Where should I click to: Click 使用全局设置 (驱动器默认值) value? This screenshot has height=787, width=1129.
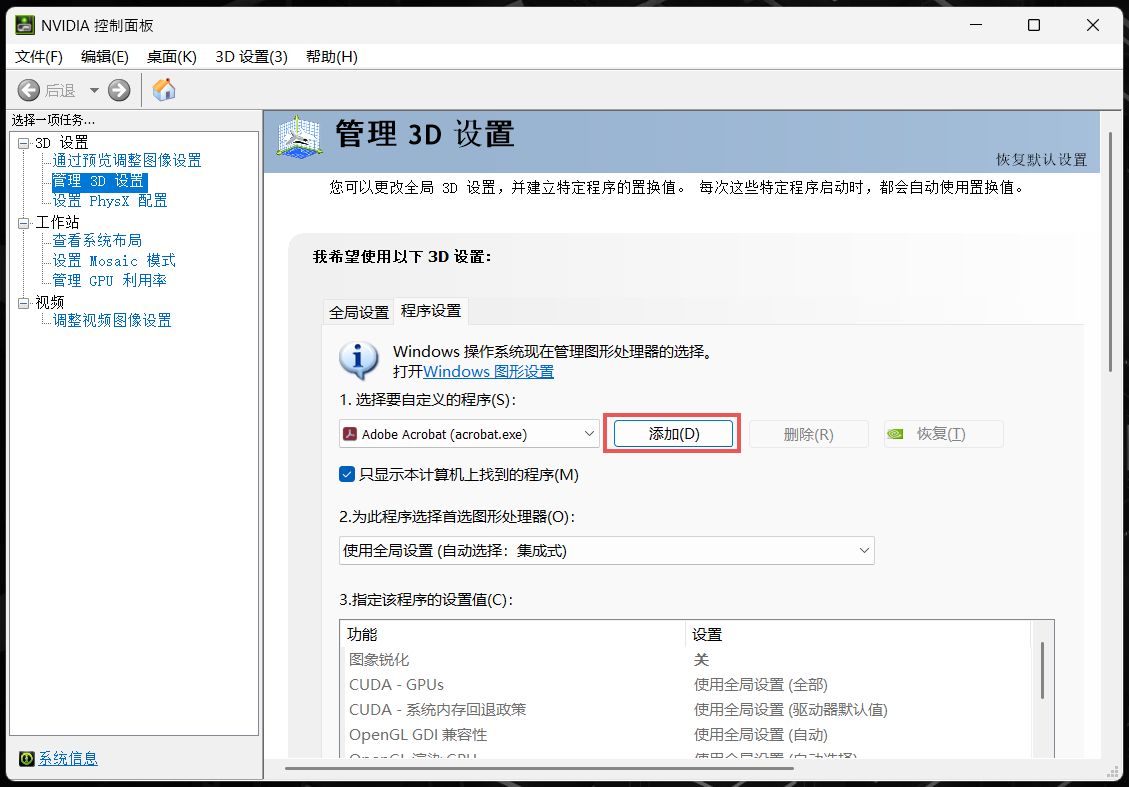tap(790, 710)
